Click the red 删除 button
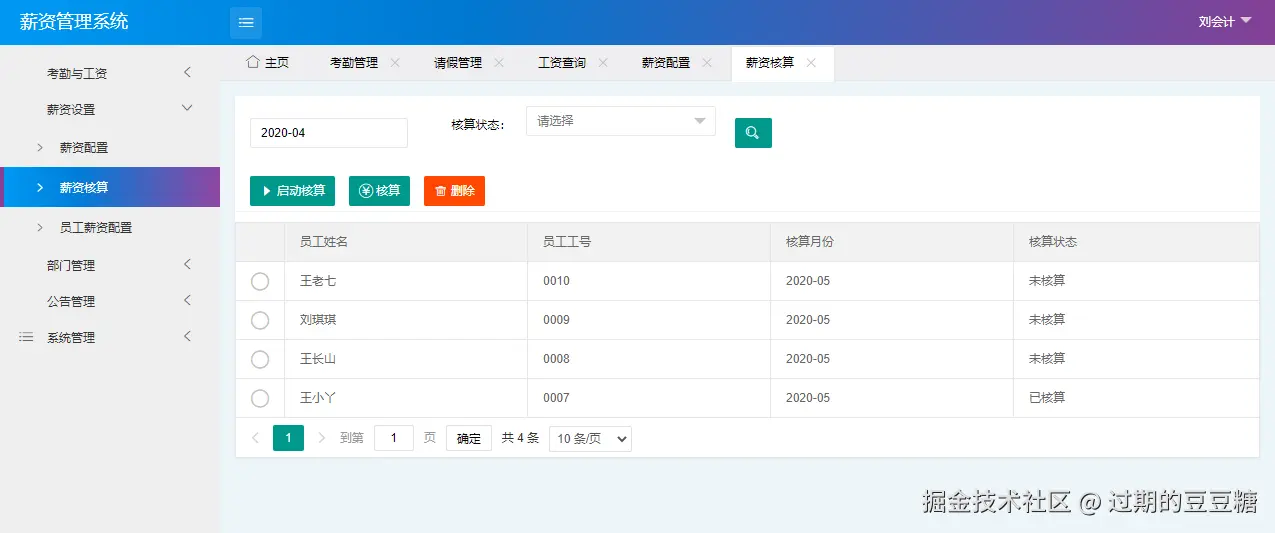Image resolution: width=1275 pixels, height=533 pixels. point(454,190)
